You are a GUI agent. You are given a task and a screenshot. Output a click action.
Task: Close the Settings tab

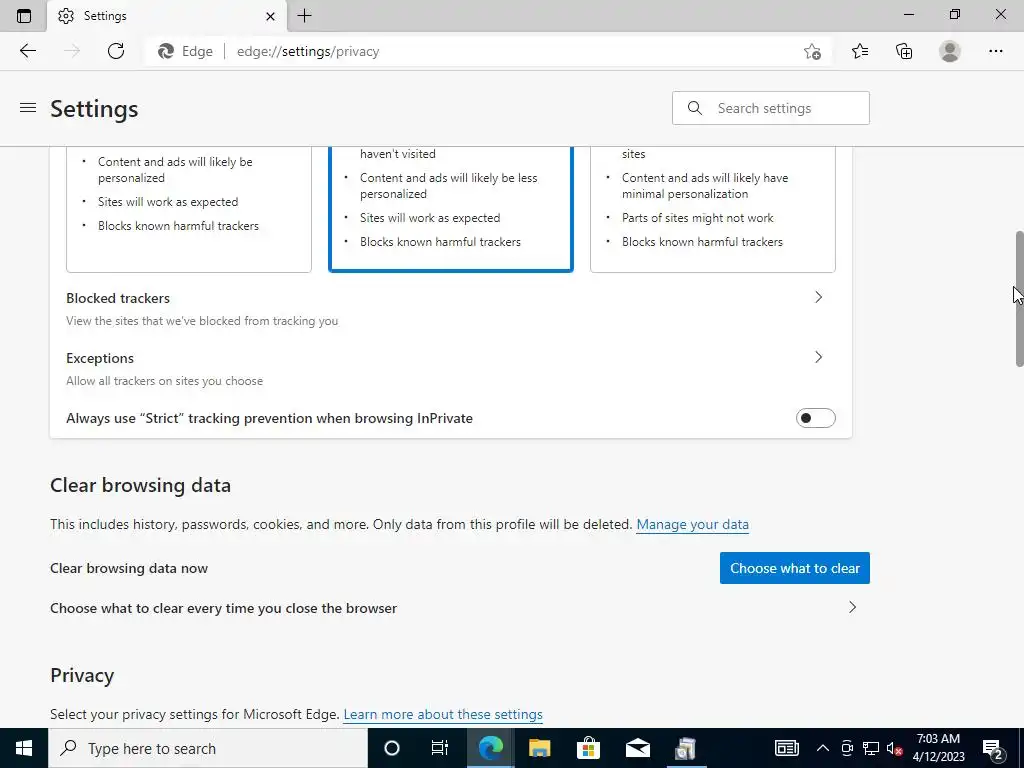(270, 16)
